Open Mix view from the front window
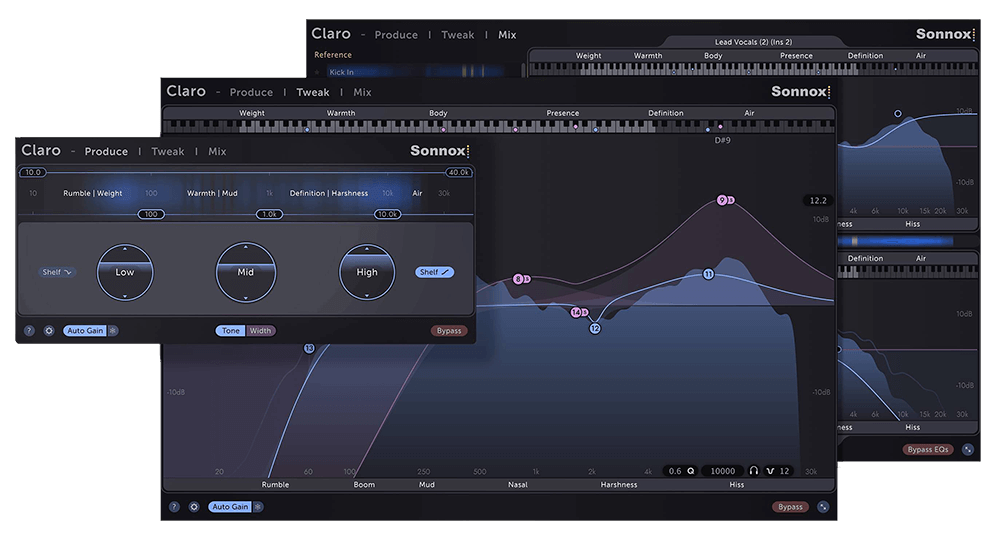The image size is (1000, 543). click(x=217, y=151)
